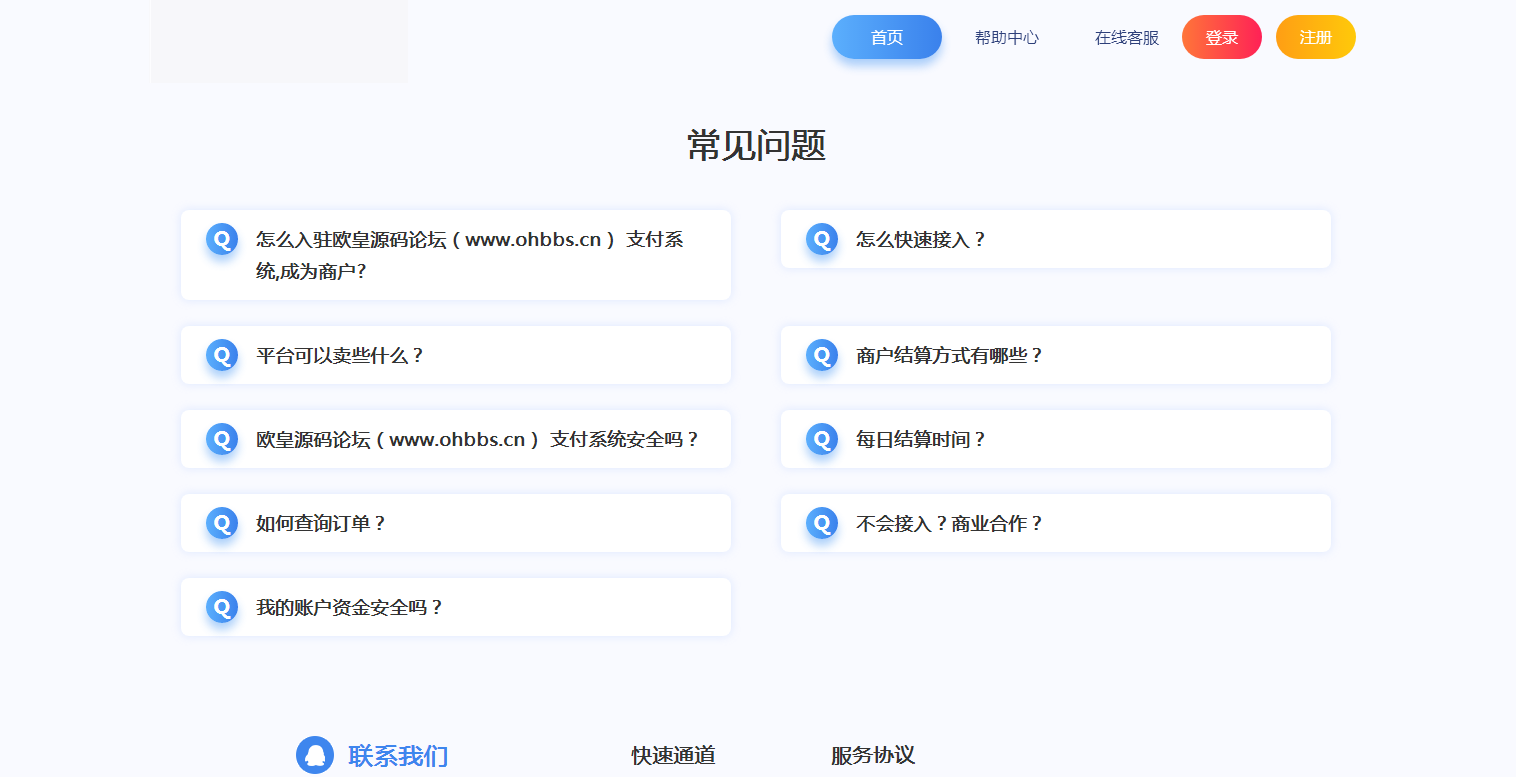
Task: Click the Q icon beside 不会接入？商业合作 question
Action: pos(821,522)
